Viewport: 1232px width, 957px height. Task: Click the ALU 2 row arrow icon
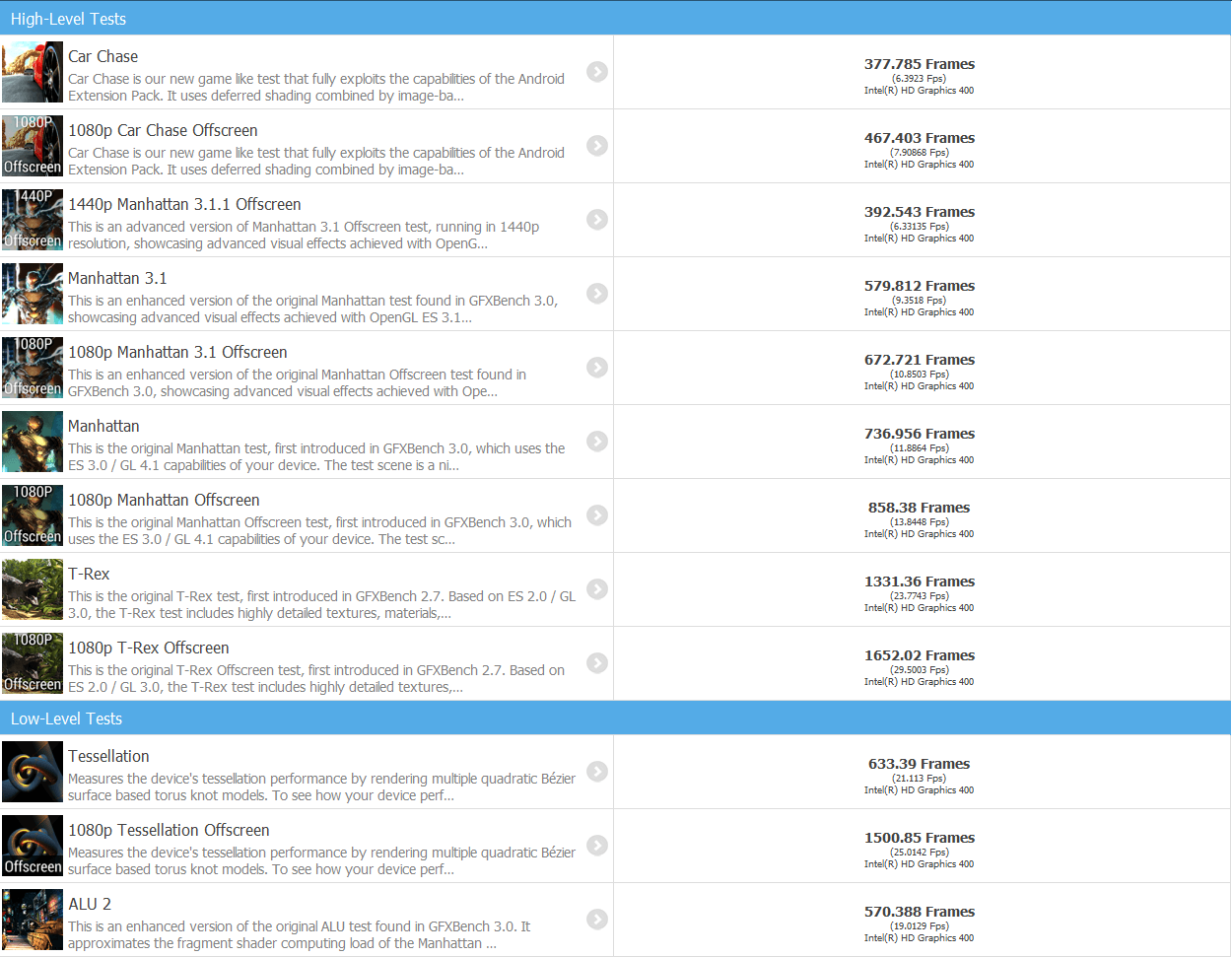(597, 920)
